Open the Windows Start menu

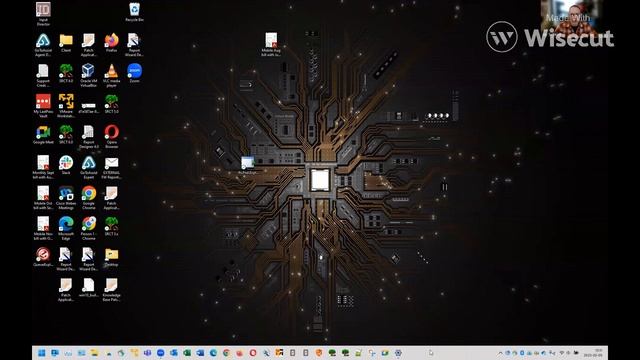click(42, 353)
